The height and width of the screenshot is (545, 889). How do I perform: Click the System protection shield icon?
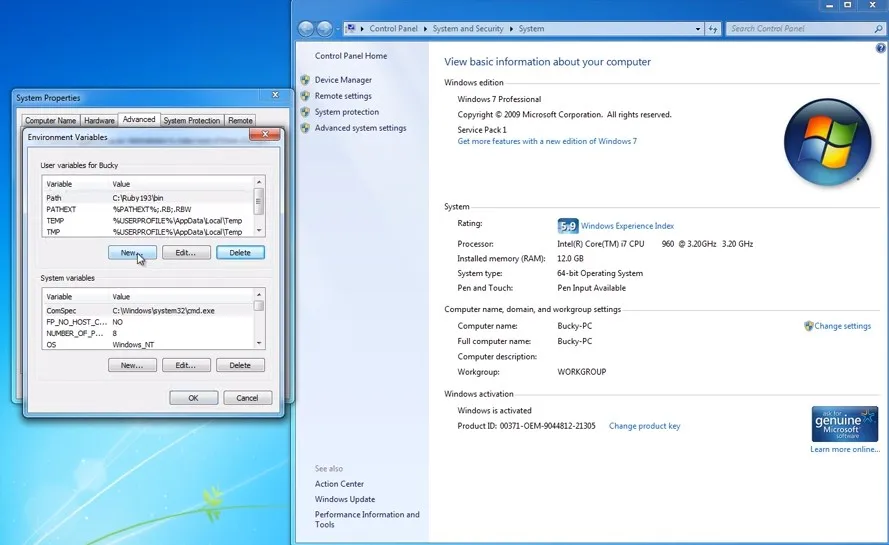[x=305, y=112]
